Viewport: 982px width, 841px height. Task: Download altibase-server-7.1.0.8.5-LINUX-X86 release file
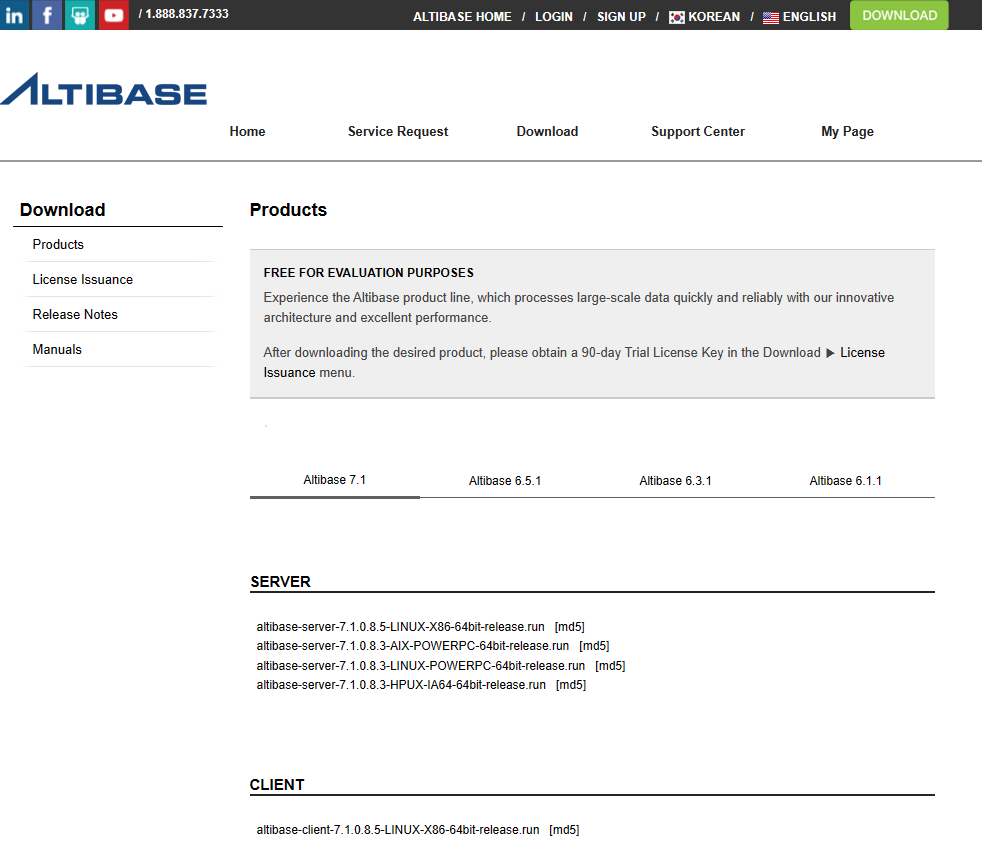[x=400, y=627]
